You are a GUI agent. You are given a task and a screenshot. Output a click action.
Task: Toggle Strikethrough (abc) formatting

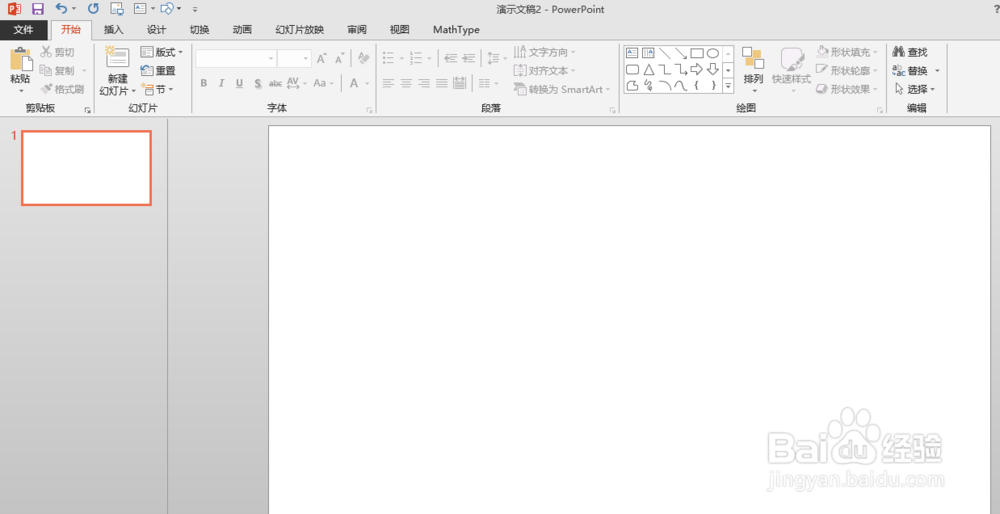pos(276,83)
